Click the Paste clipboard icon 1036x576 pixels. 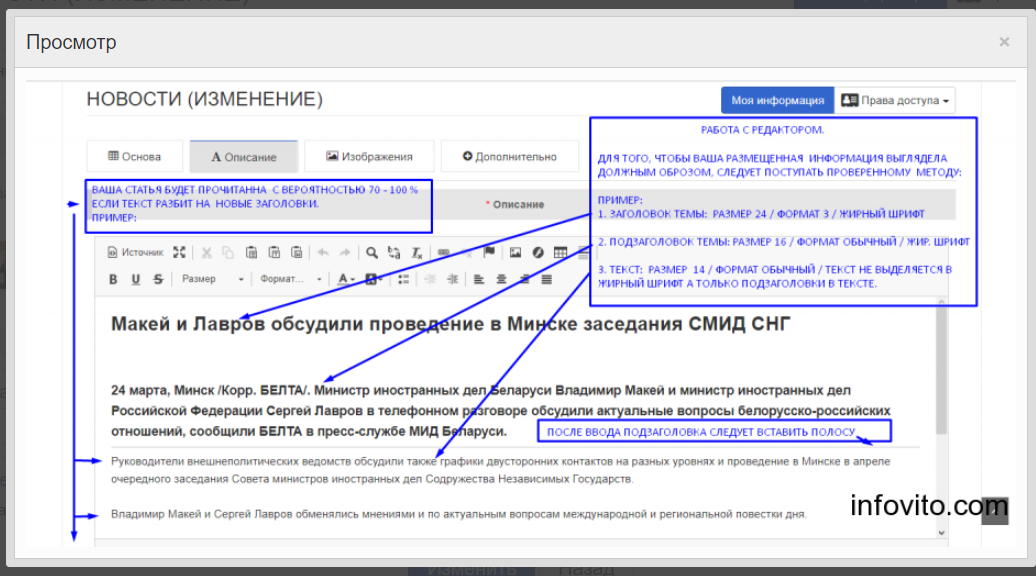pyautogui.click(x=251, y=252)
